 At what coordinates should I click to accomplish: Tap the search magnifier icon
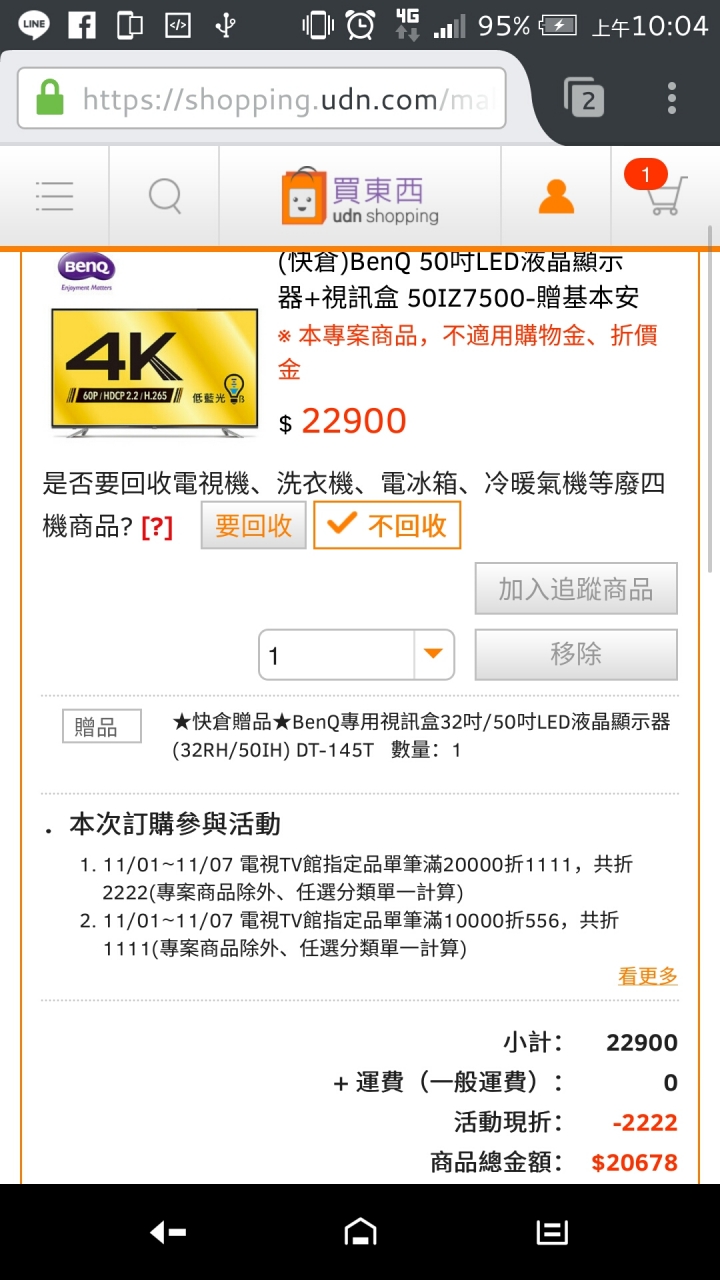[165, 196]
